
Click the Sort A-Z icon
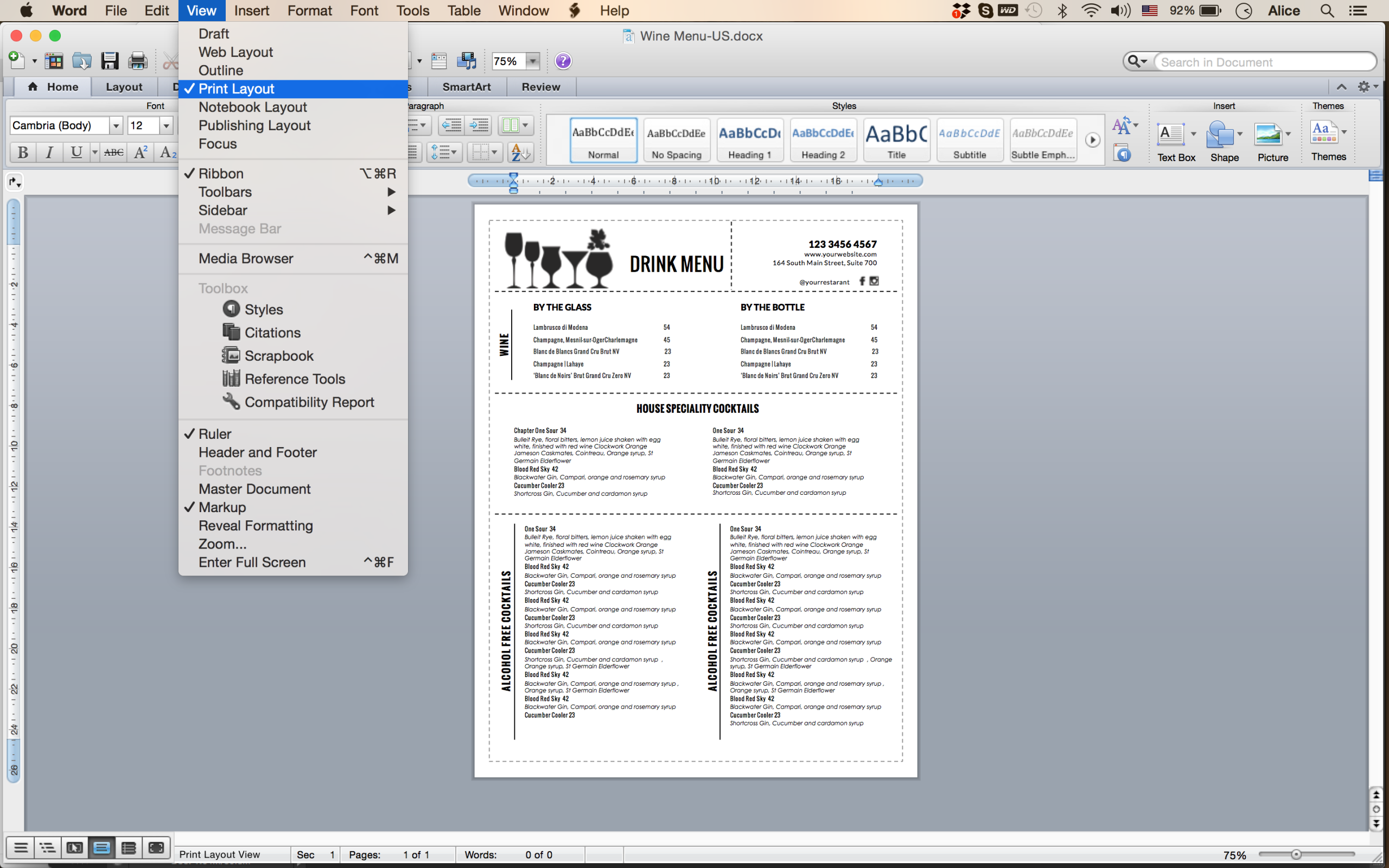coord(520,152)
